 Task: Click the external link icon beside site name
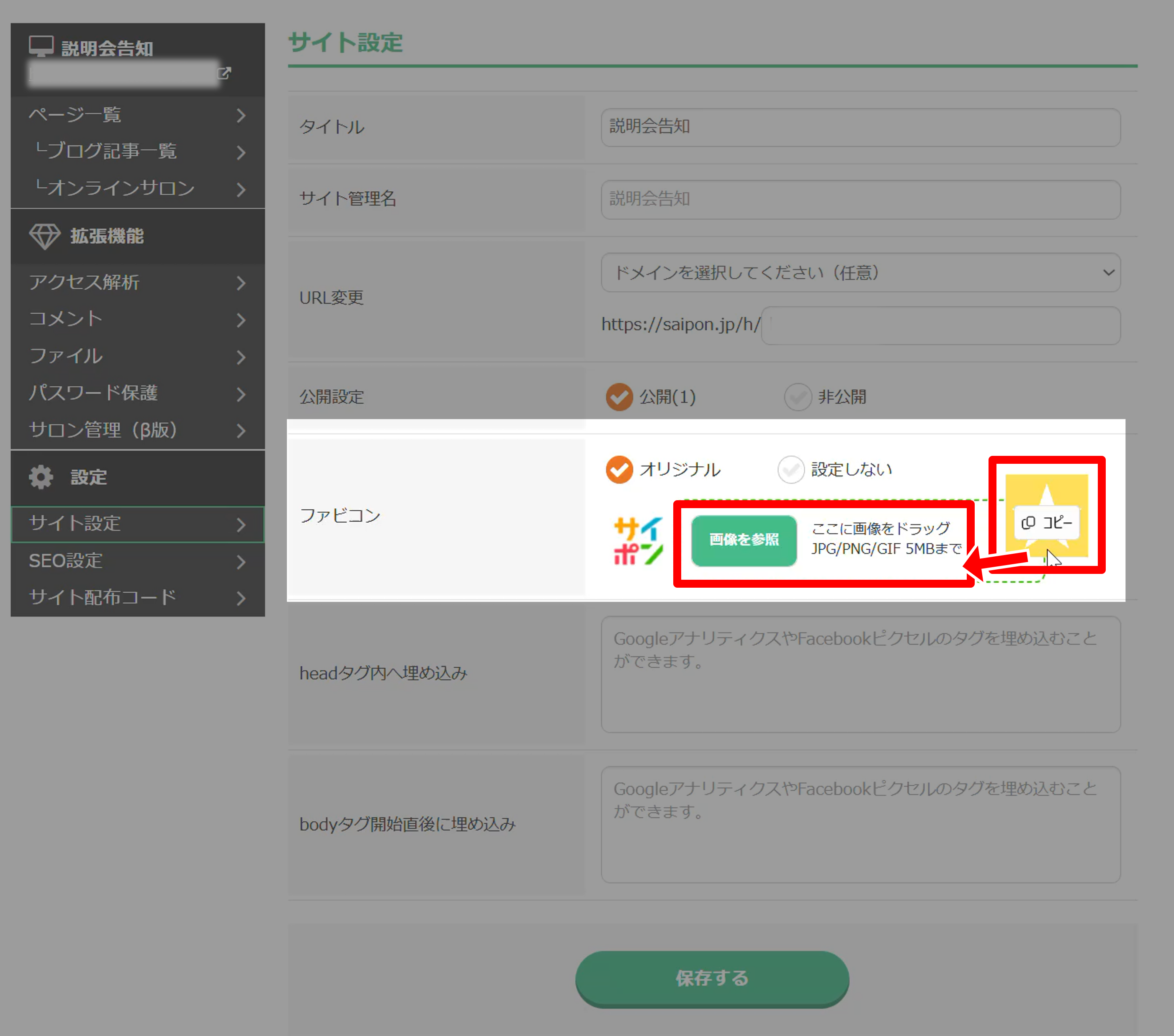point(224,73)
